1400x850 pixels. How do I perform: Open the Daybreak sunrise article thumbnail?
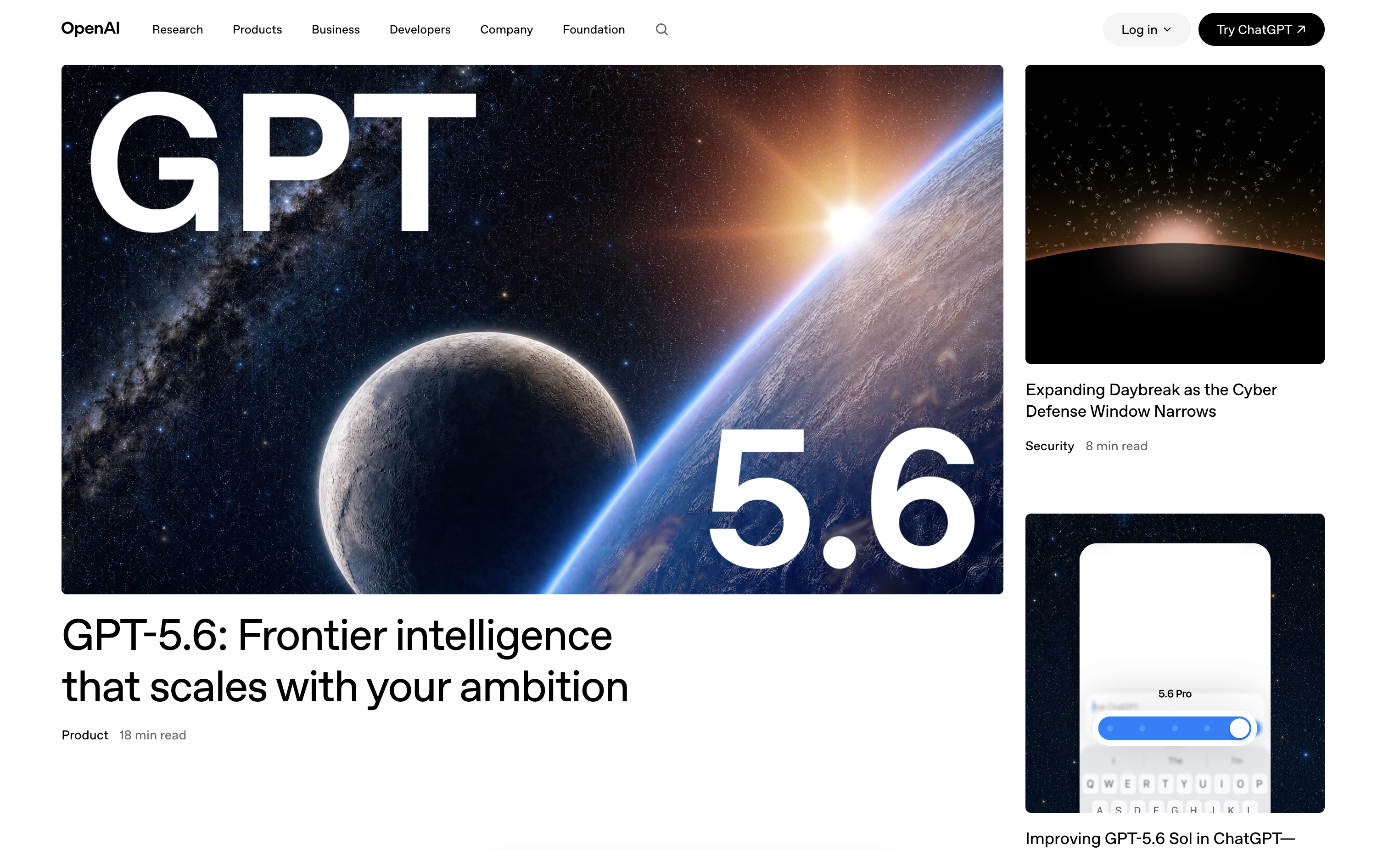[1175, 214]
